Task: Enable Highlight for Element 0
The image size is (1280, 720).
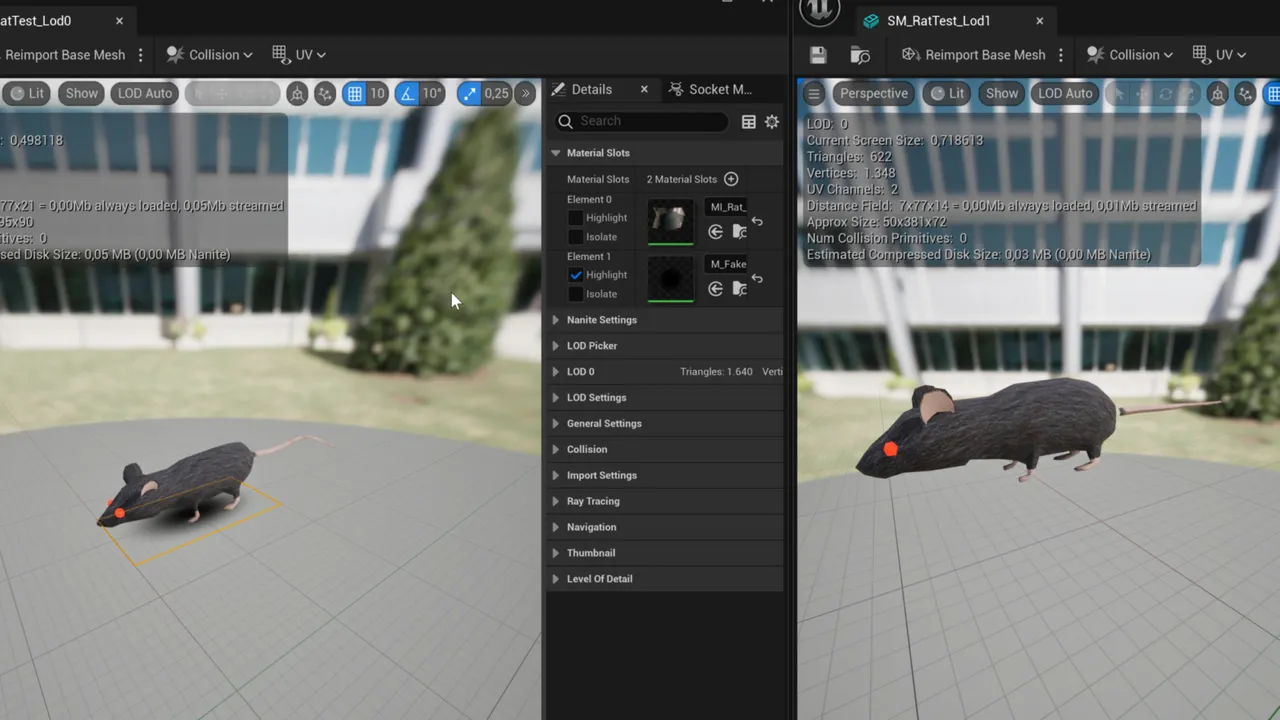Action: [576, 218]
